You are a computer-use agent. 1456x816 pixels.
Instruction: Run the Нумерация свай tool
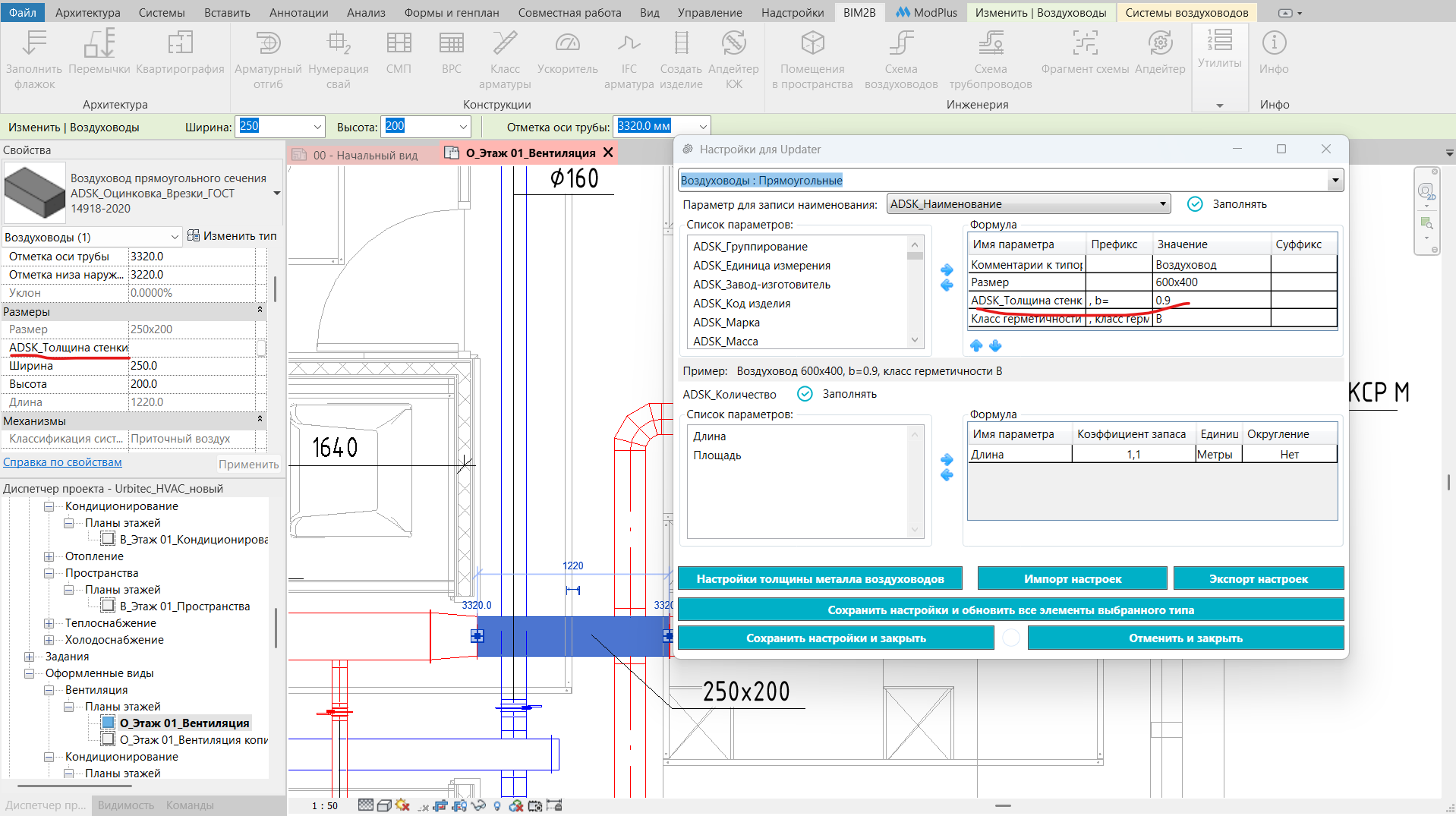tap(339, 59)
